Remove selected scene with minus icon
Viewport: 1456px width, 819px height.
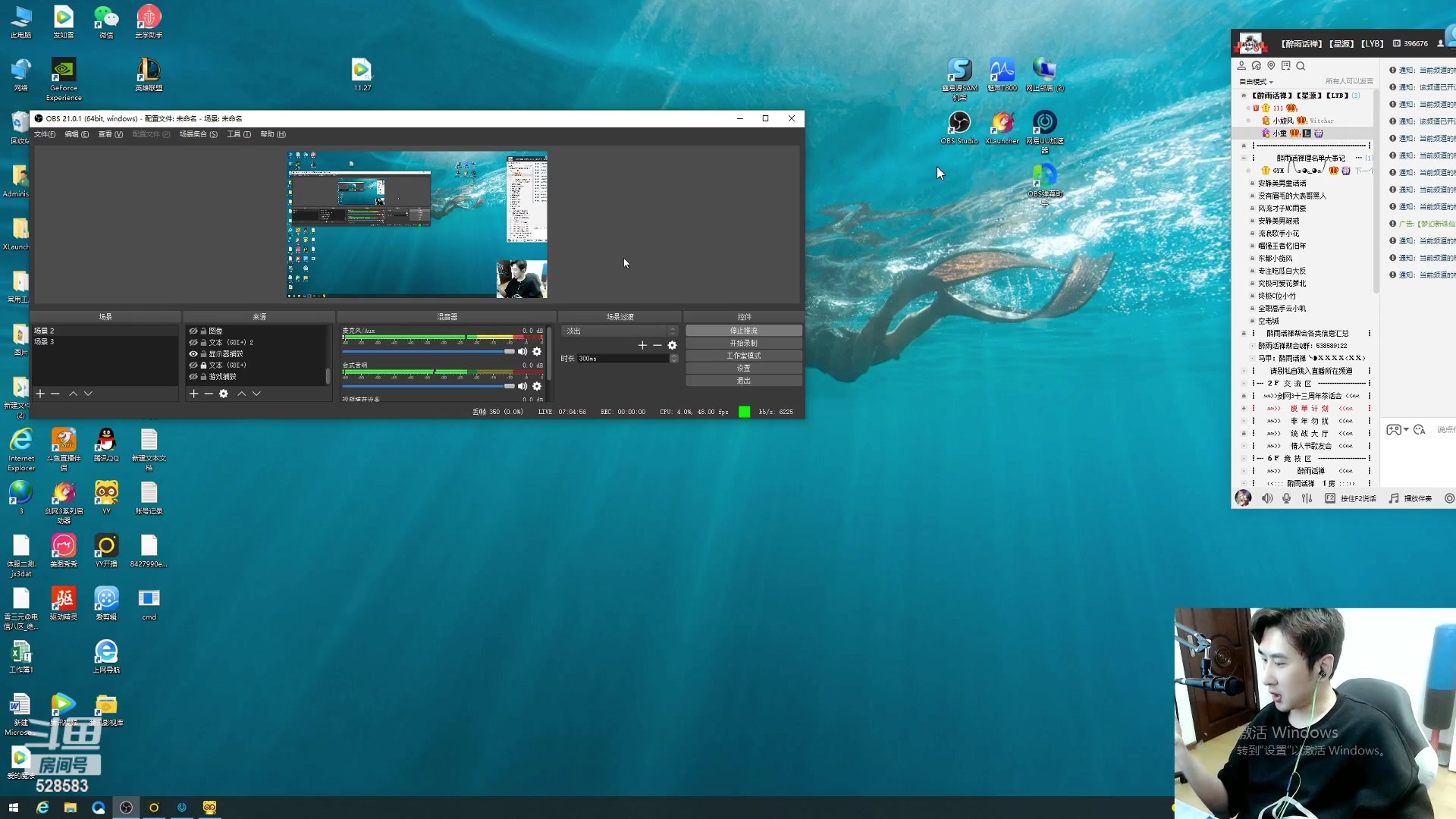tap(55, 394)
